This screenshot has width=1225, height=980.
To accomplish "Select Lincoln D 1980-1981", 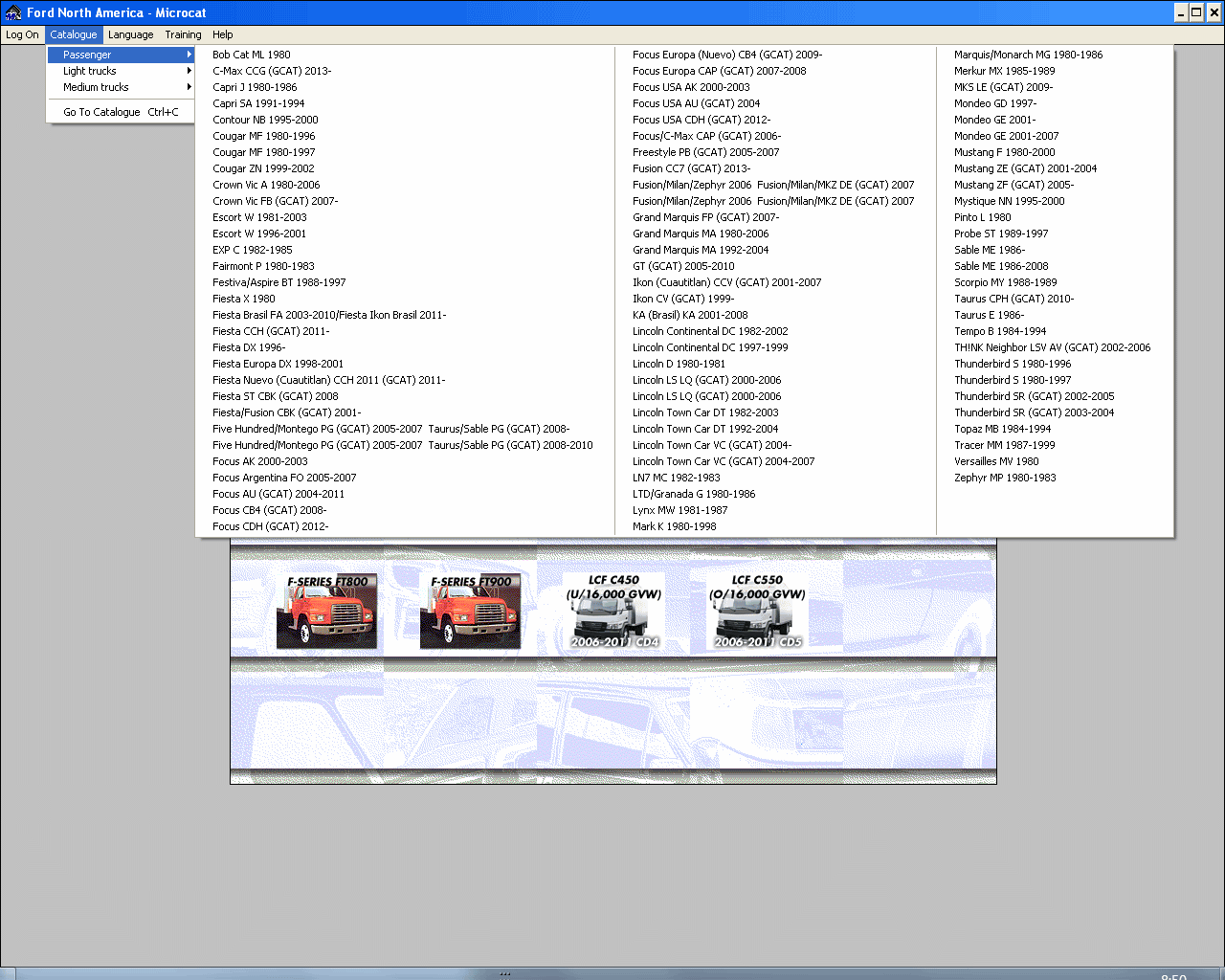I will point(679,364).
